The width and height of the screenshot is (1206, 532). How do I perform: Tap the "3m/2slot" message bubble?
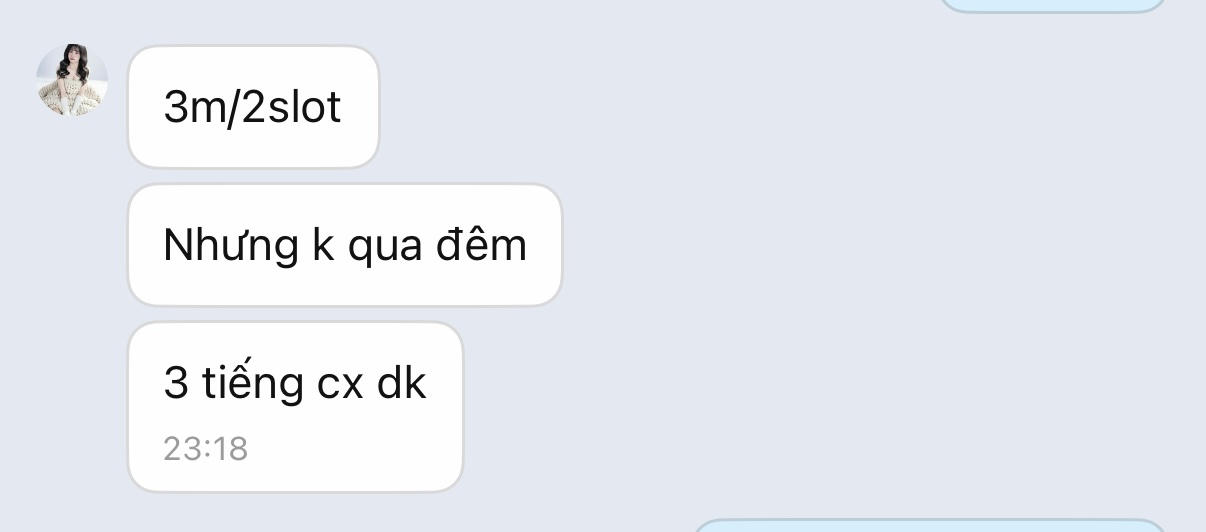tap(253, 107)
